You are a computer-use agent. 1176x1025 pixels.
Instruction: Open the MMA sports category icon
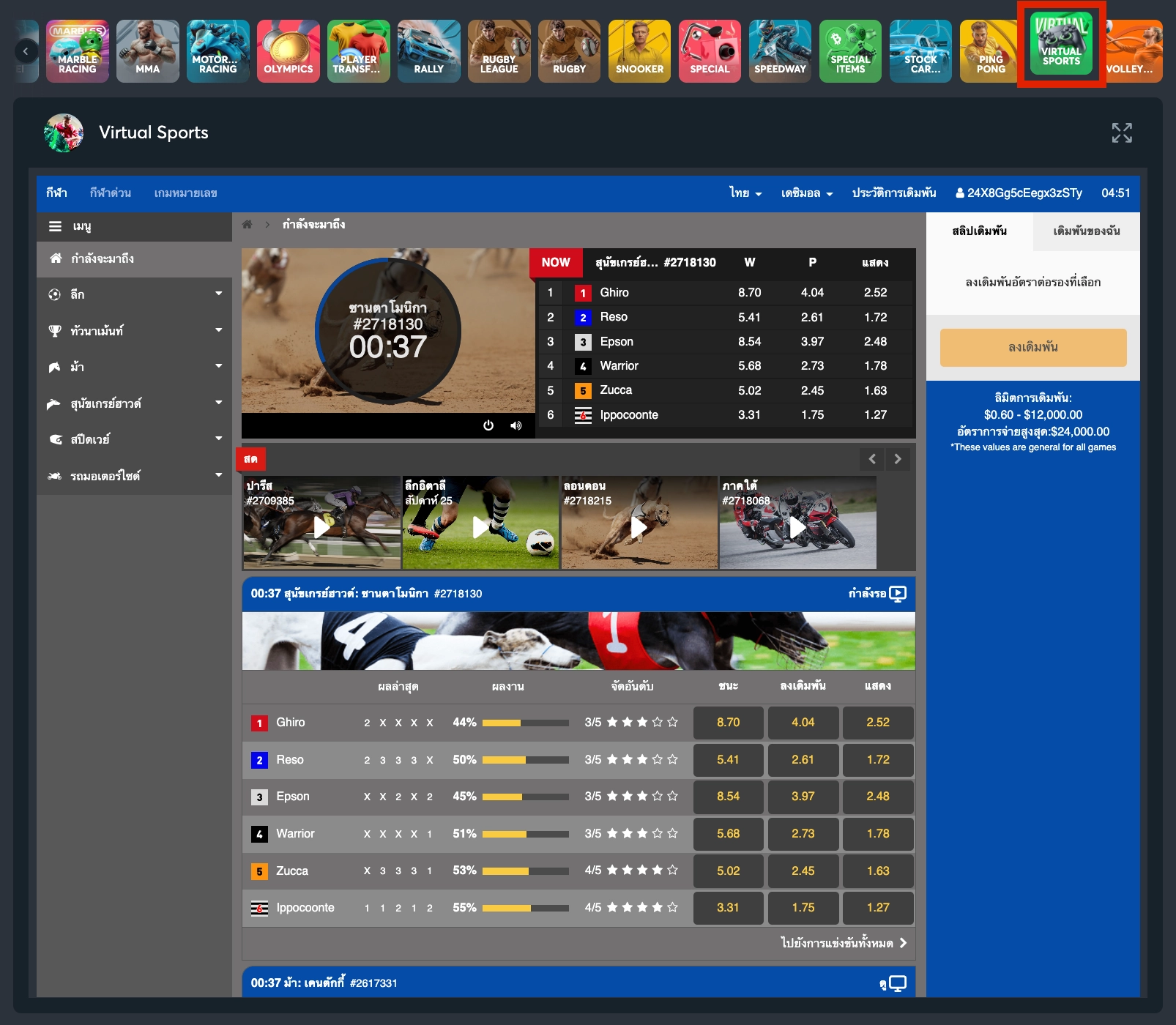click(x=147, y=51)
